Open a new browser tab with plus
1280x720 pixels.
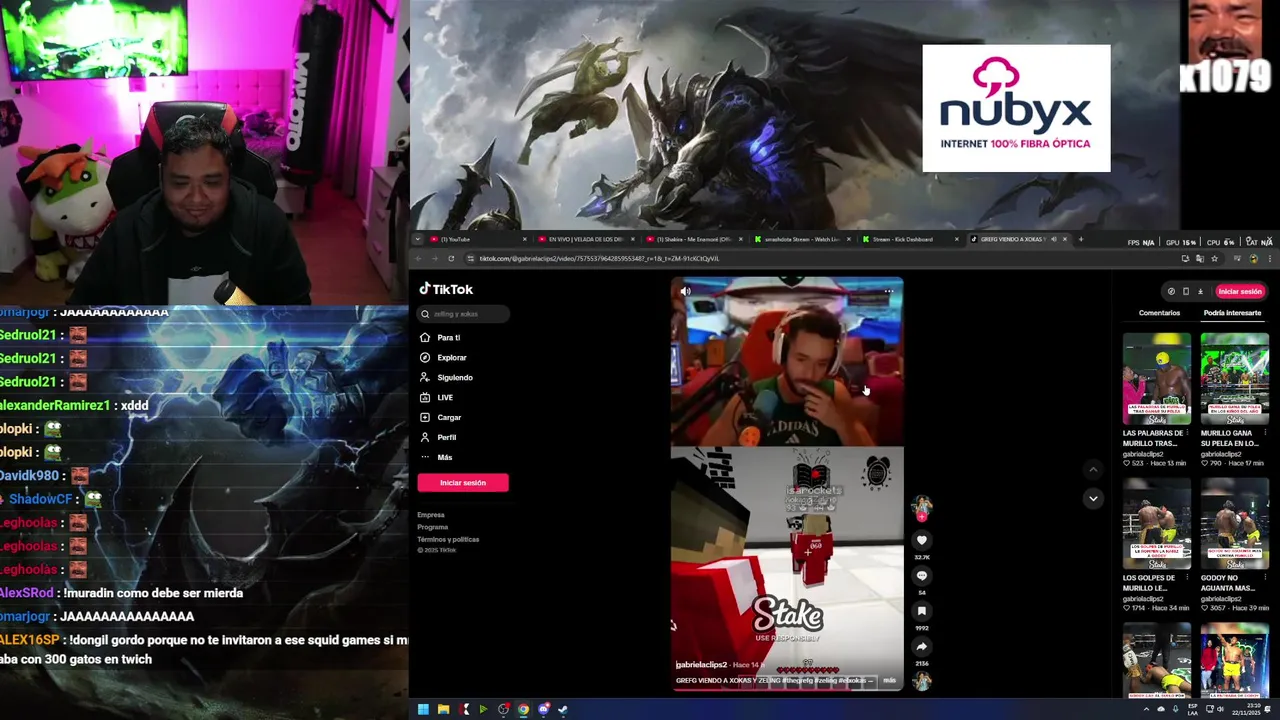click(x=1080, y=239)
